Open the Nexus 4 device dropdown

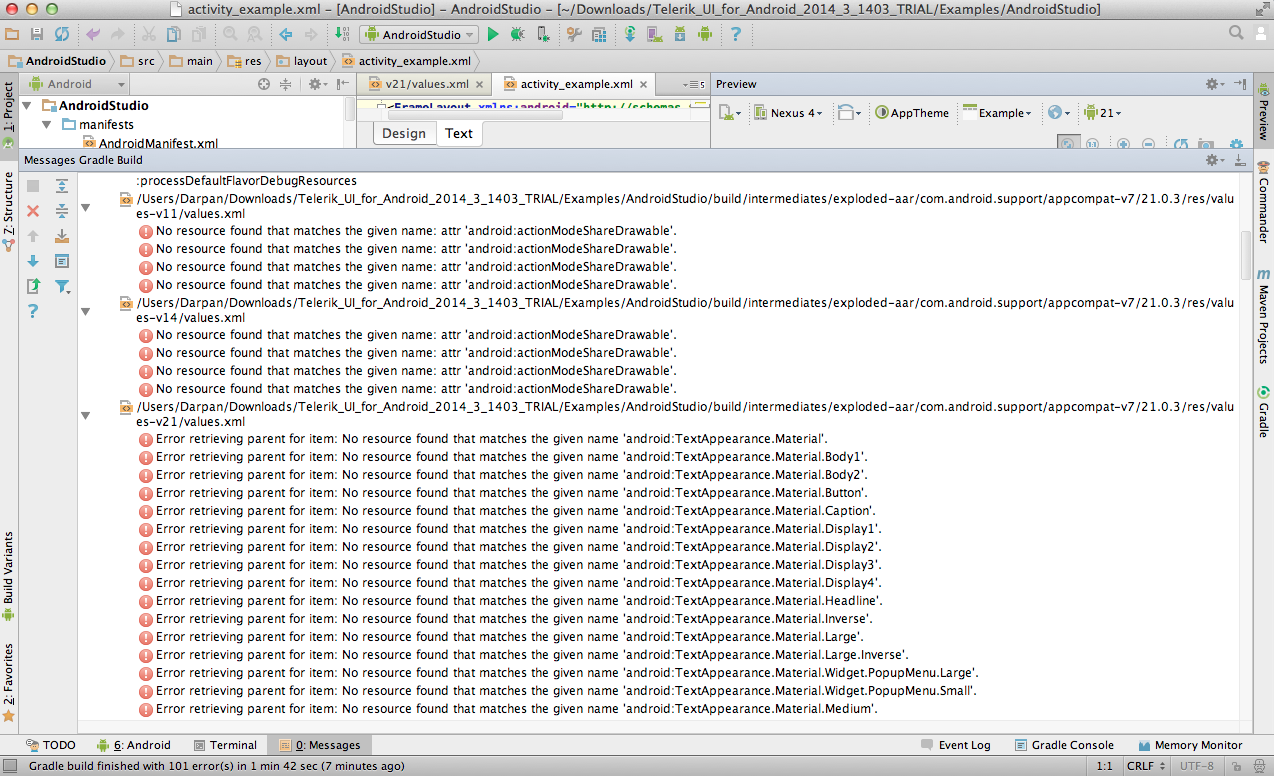788,113
